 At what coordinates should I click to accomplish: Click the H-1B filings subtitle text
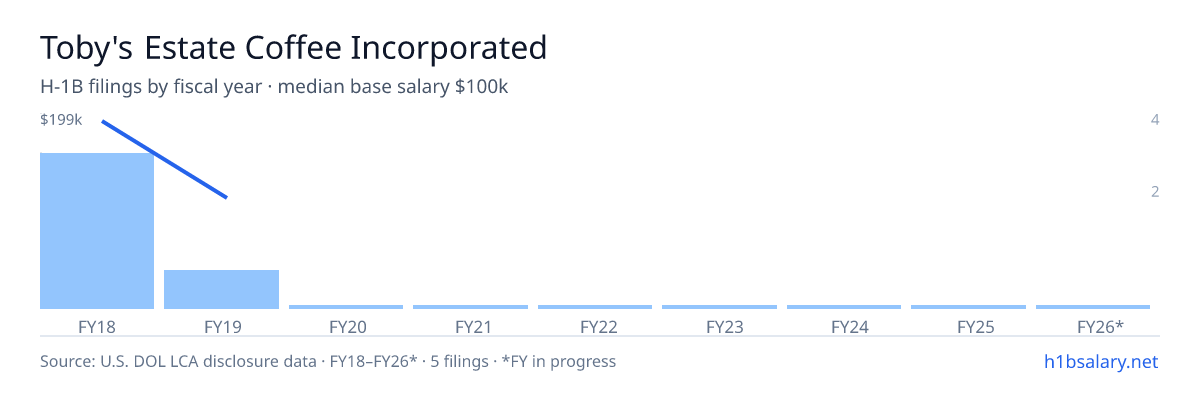pos(274,87)
